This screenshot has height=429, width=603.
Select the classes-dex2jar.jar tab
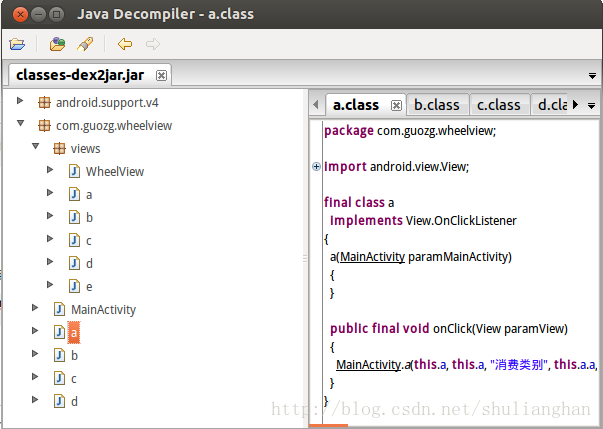pos(80,75)
